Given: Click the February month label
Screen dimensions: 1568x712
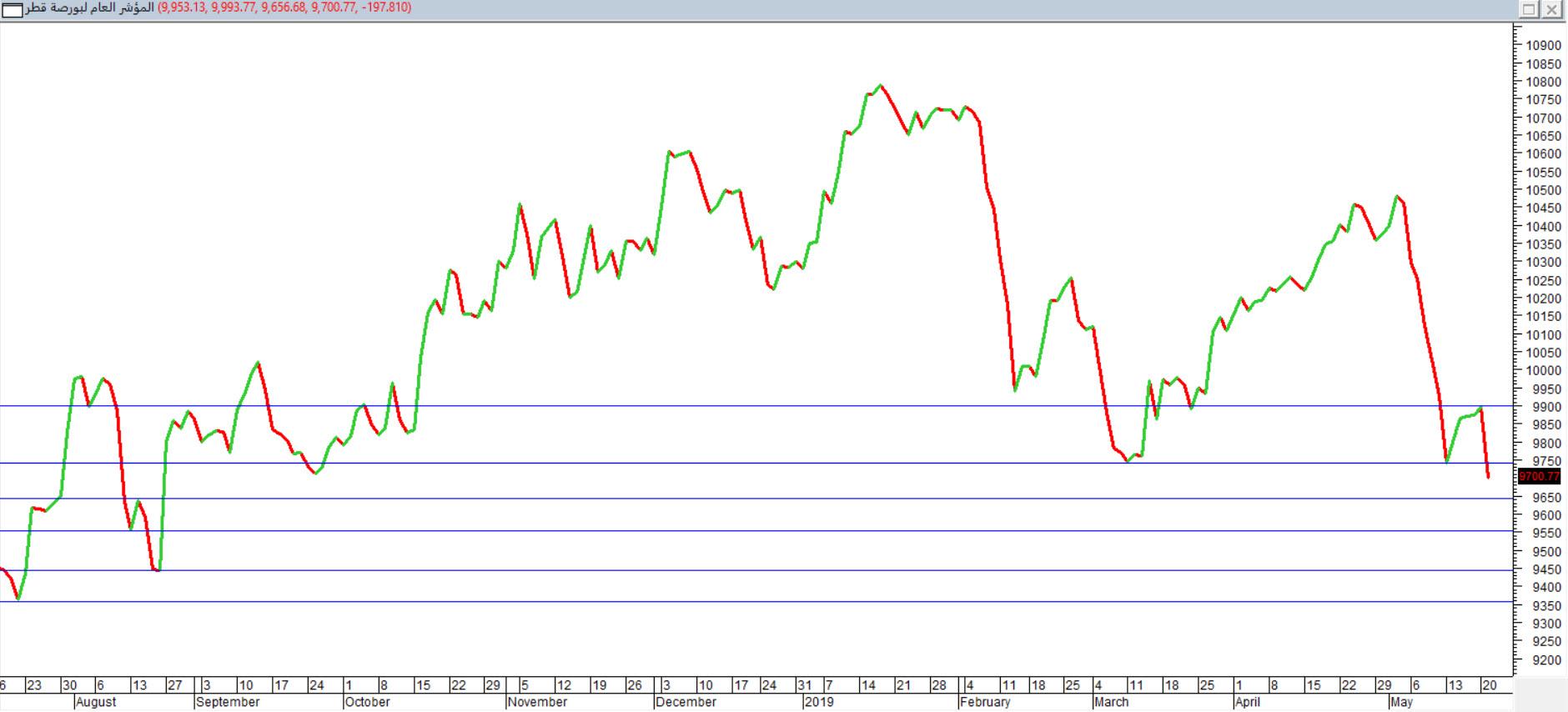Looking at the screenshot, I should [x=985, y=702].
